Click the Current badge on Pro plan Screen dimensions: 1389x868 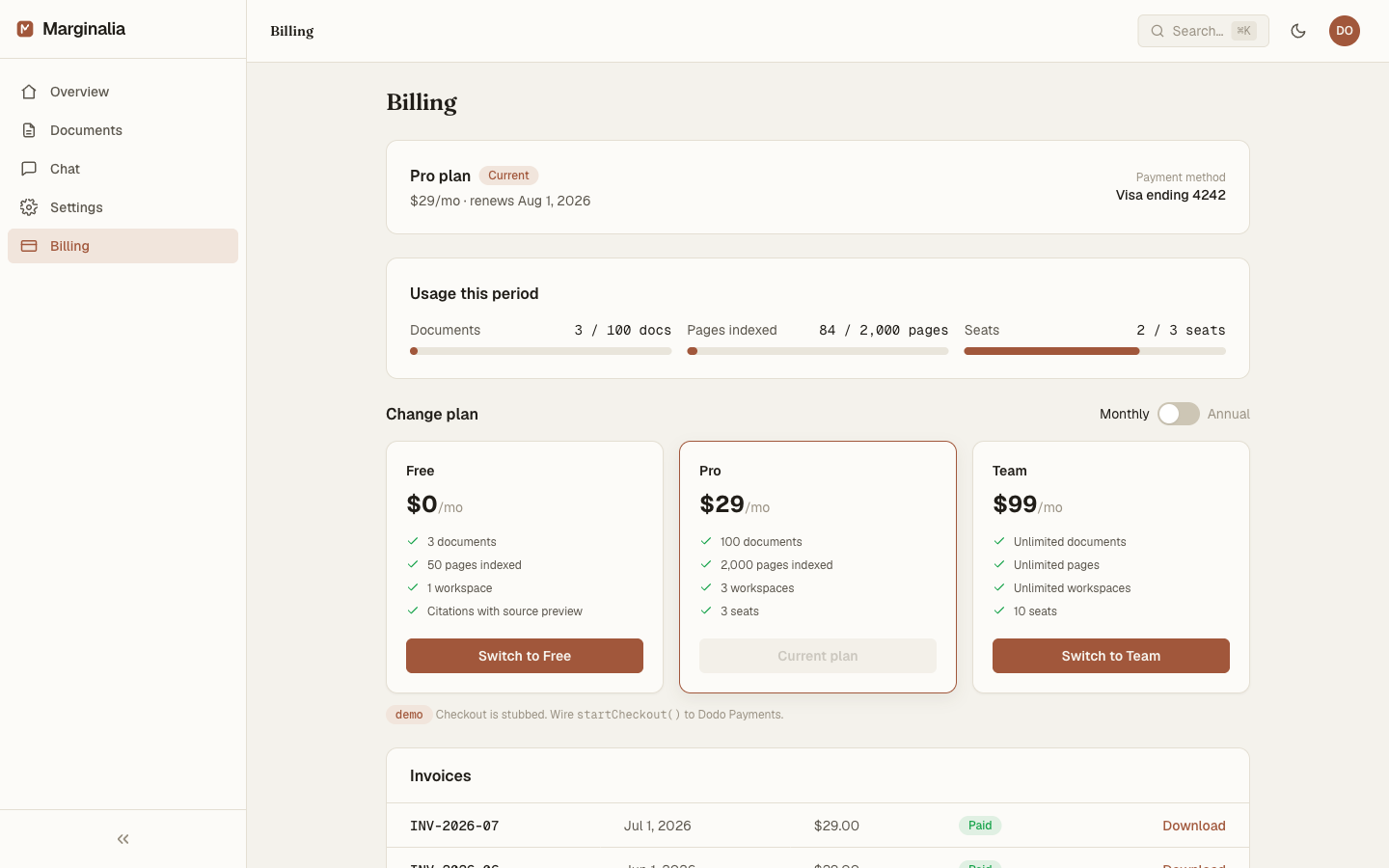(x=508, y=176)
